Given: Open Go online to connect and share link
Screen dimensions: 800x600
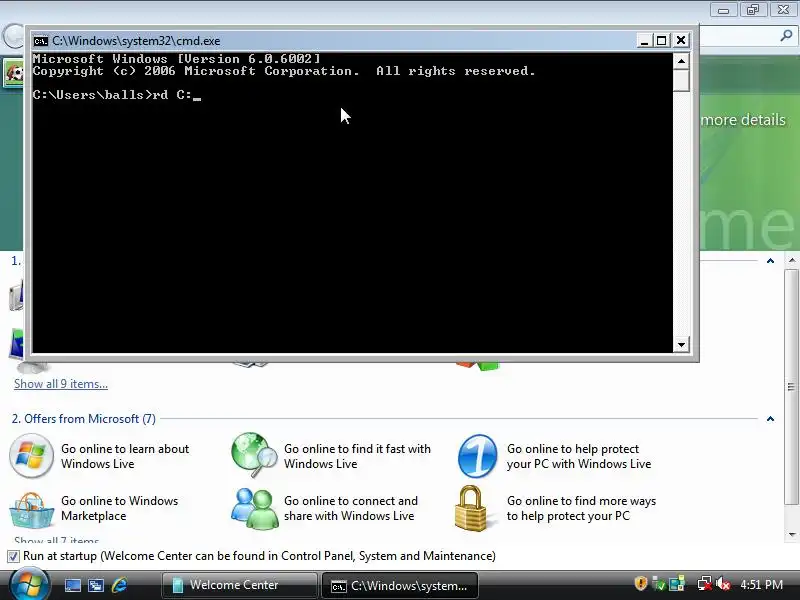Looking at the screenshot, I should click(351, 508).
